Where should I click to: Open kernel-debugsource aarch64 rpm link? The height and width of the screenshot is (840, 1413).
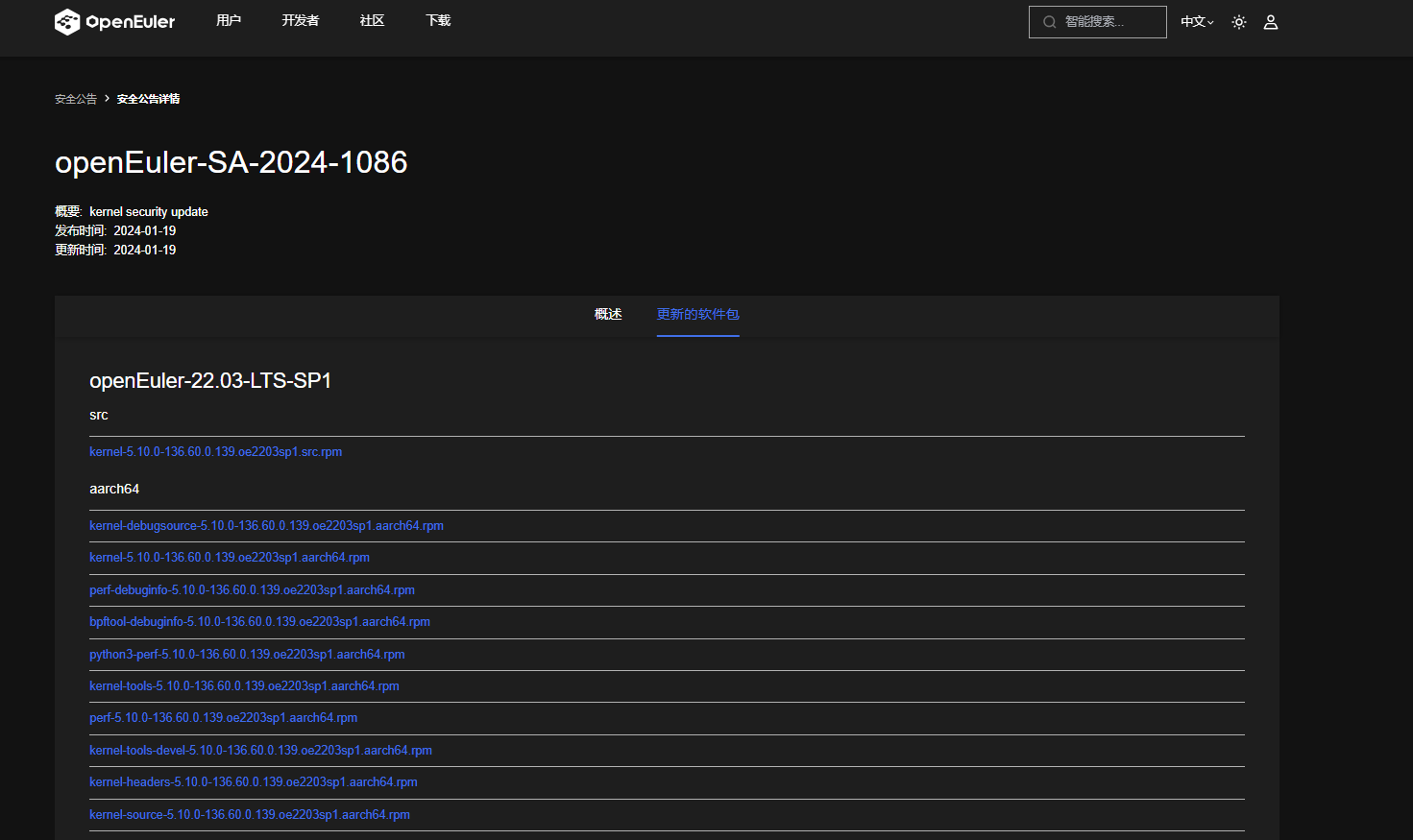(266, 526)
